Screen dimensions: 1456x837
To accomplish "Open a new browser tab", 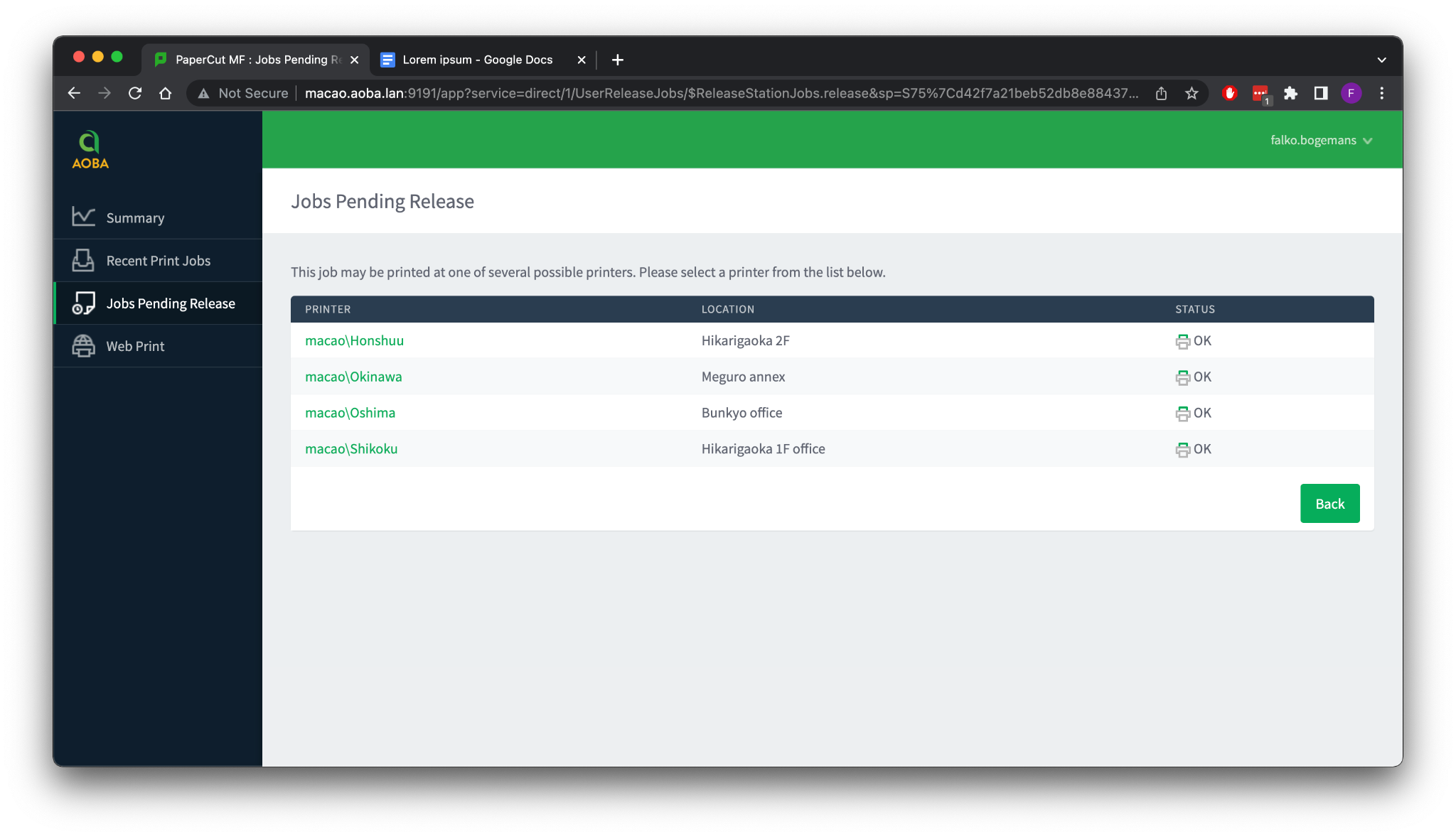I will [617, 60].
